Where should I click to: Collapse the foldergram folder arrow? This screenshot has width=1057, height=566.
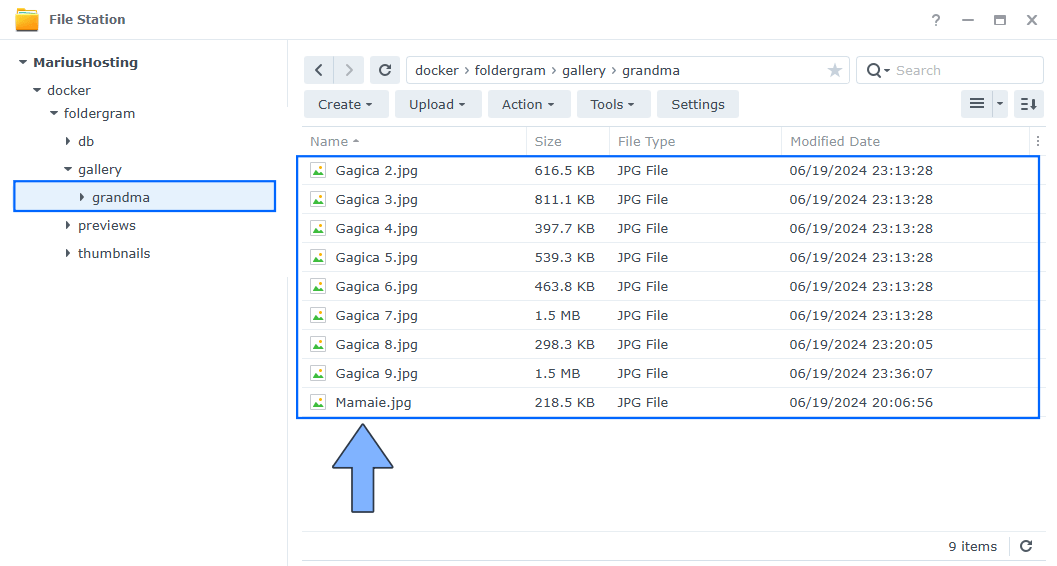[x=54, y=113]
